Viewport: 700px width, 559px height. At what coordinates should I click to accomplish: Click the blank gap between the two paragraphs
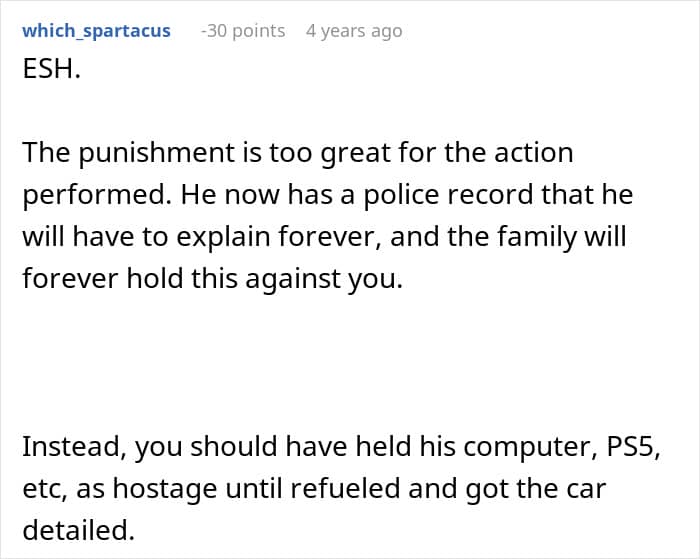[x=350, y=362]
